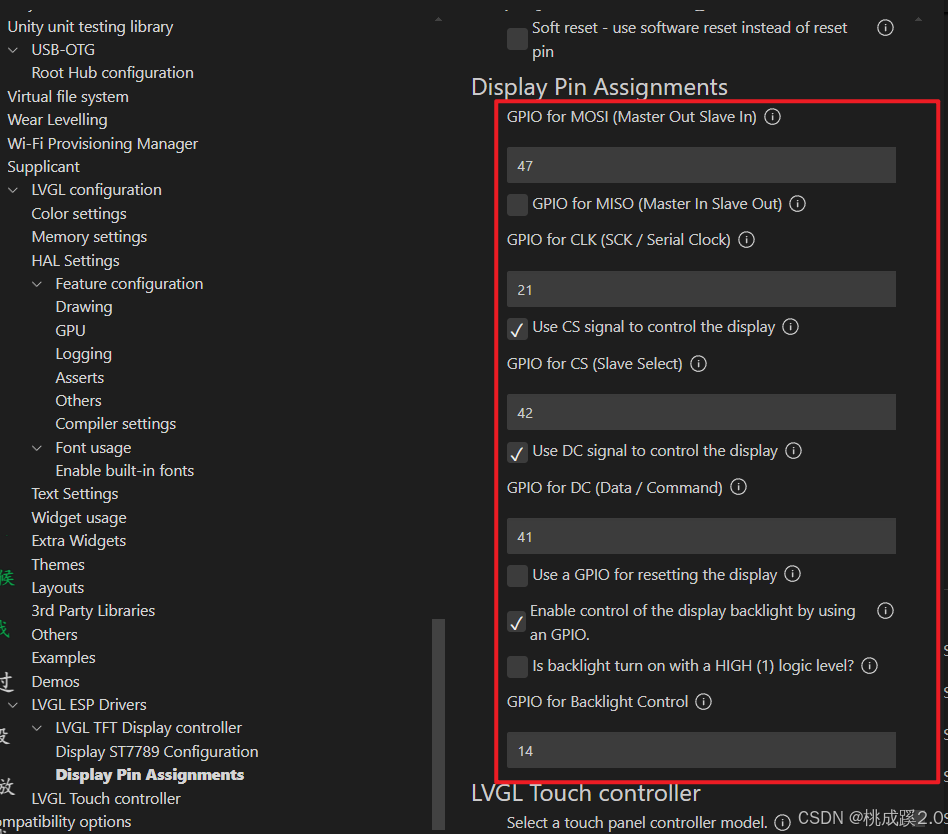The image size is (948, 834).
Task: Select Color settings
Action: 79,214
